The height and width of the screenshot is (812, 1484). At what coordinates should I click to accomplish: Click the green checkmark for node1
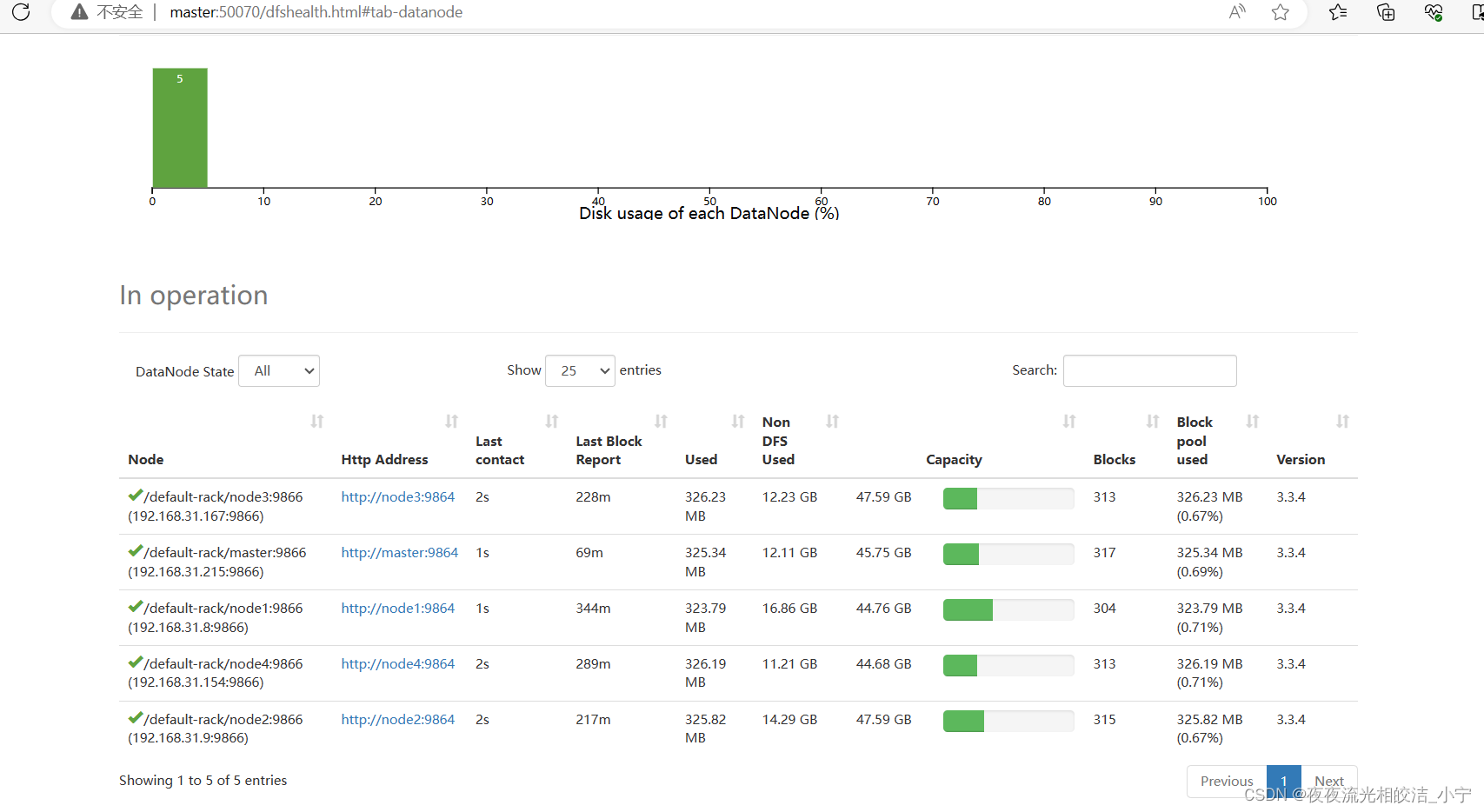pos(136,607)
